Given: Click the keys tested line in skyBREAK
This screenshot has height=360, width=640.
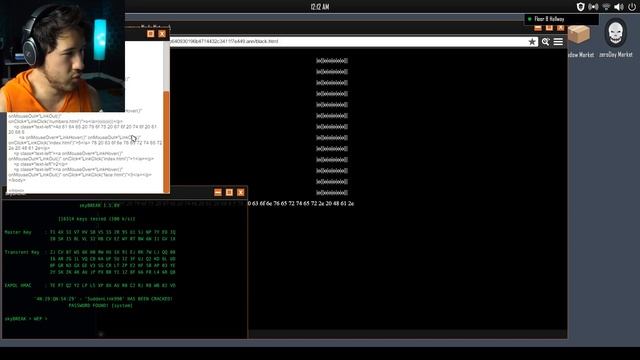Looking at the screenshot, I should (97, 219).
